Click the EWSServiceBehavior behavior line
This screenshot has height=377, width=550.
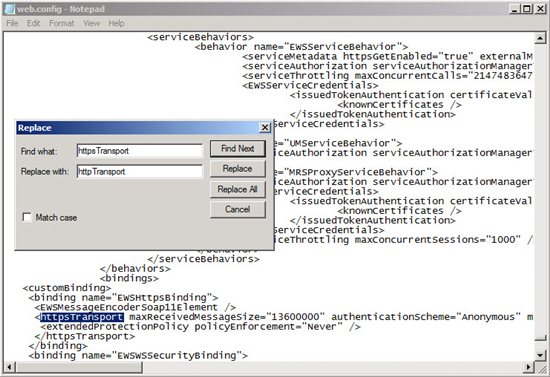pos(301,47)
